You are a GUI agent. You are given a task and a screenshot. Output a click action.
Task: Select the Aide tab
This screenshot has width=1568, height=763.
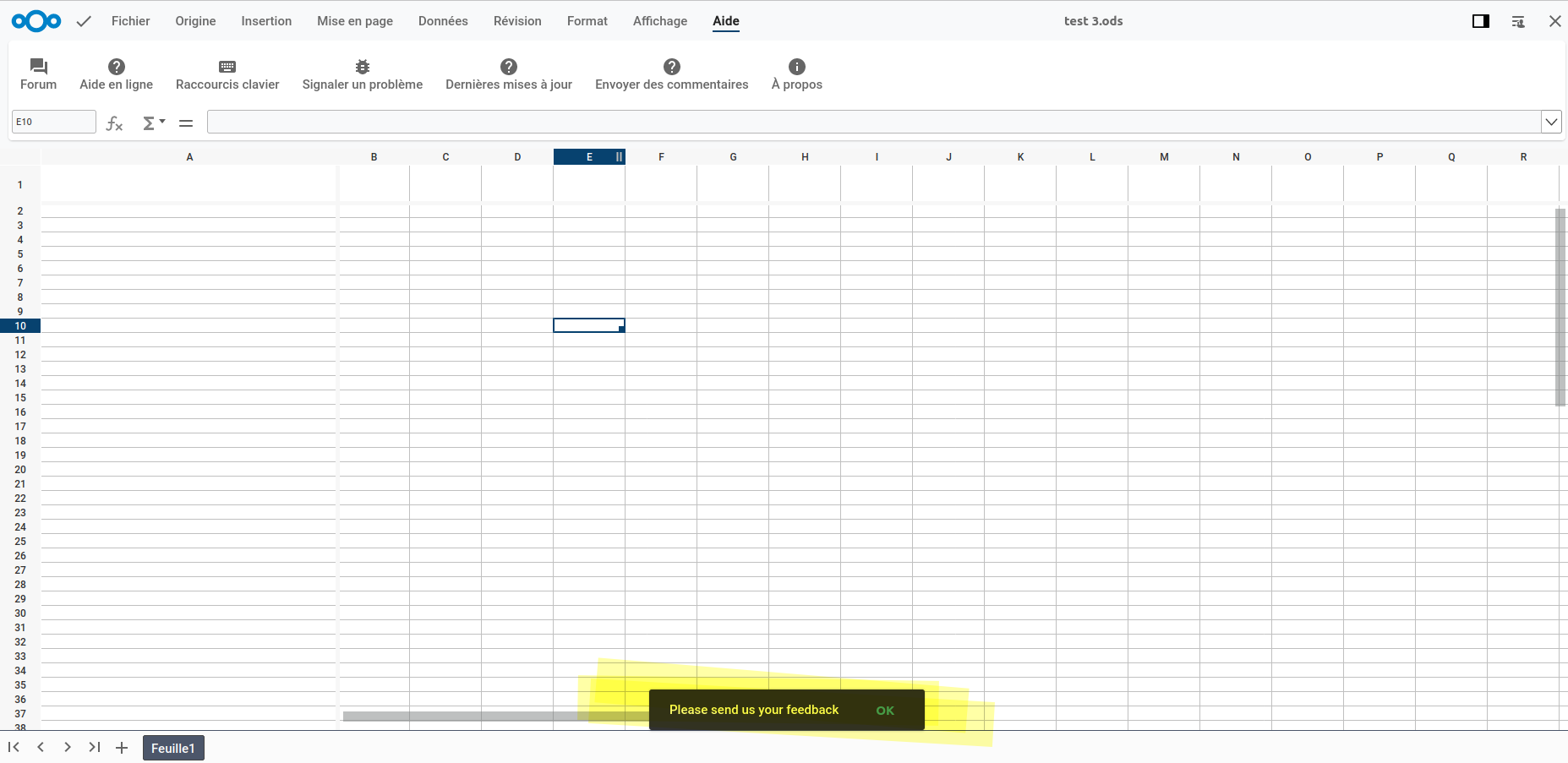pos(726,21)
